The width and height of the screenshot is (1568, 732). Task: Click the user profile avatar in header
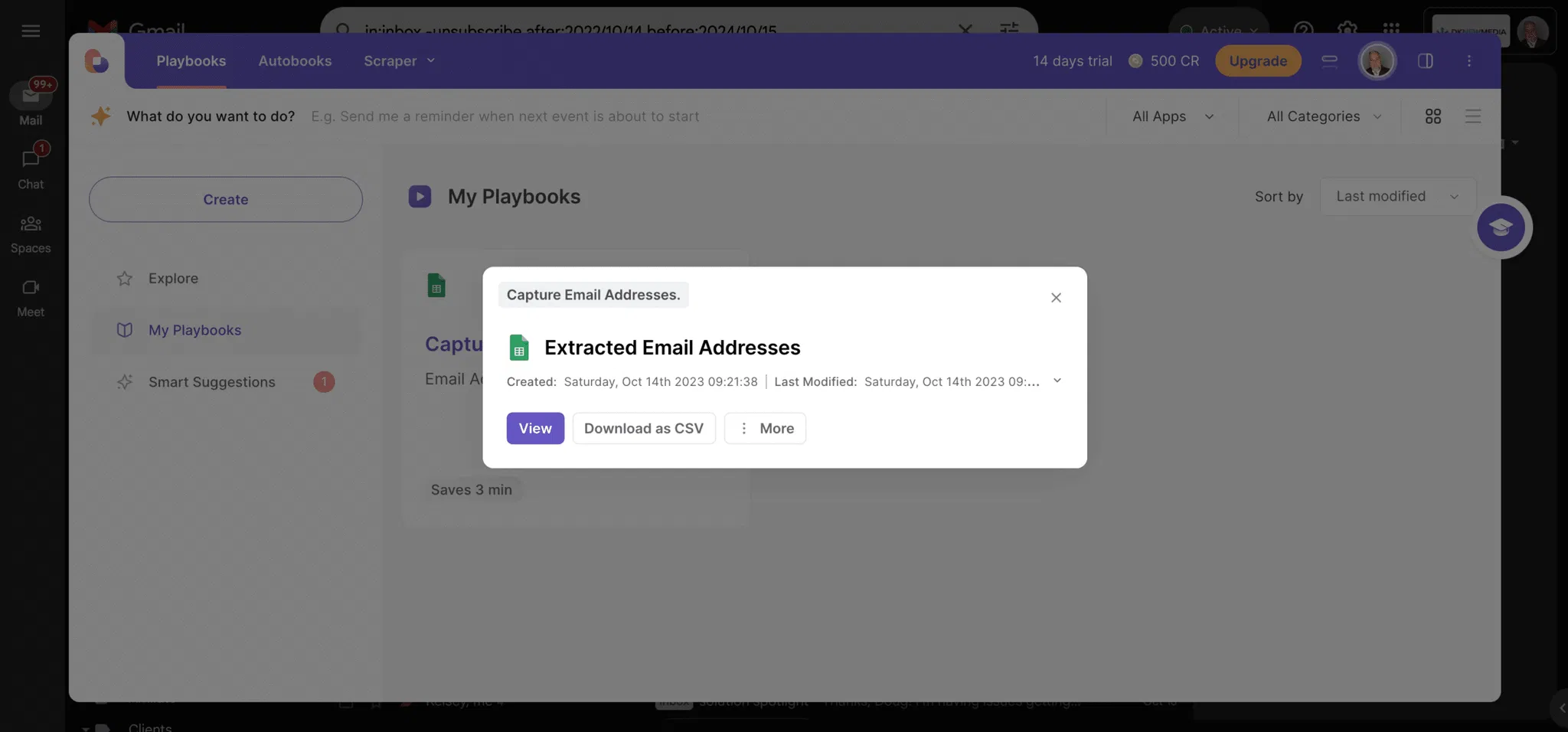click(x=1376, y=61)
